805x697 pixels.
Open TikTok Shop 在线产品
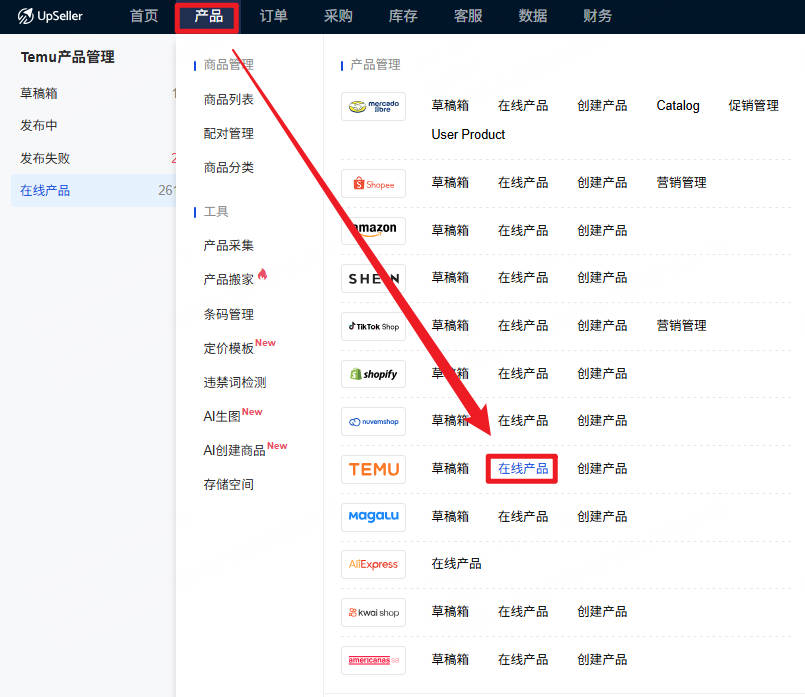(x=523, y=326)
